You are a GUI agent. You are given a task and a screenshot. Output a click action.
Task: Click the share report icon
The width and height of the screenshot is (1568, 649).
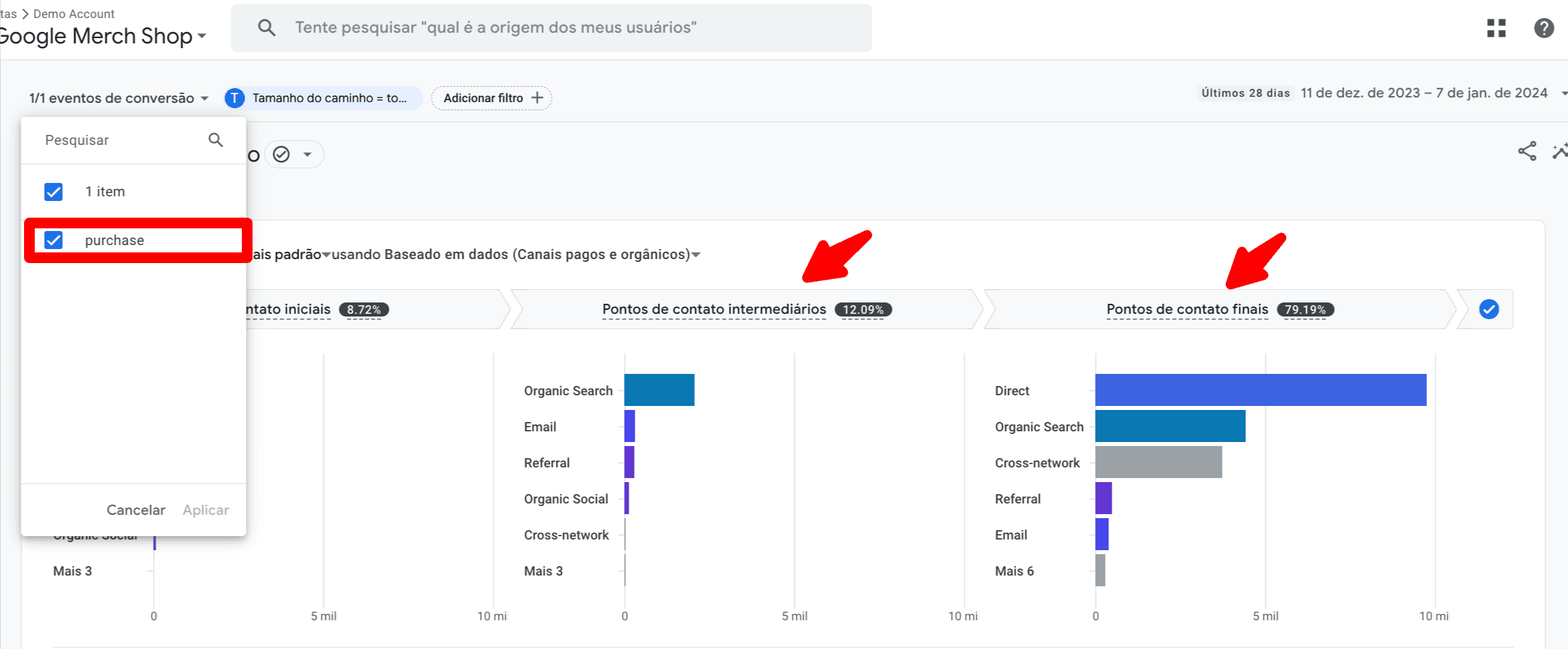(x=1527, y=152)
